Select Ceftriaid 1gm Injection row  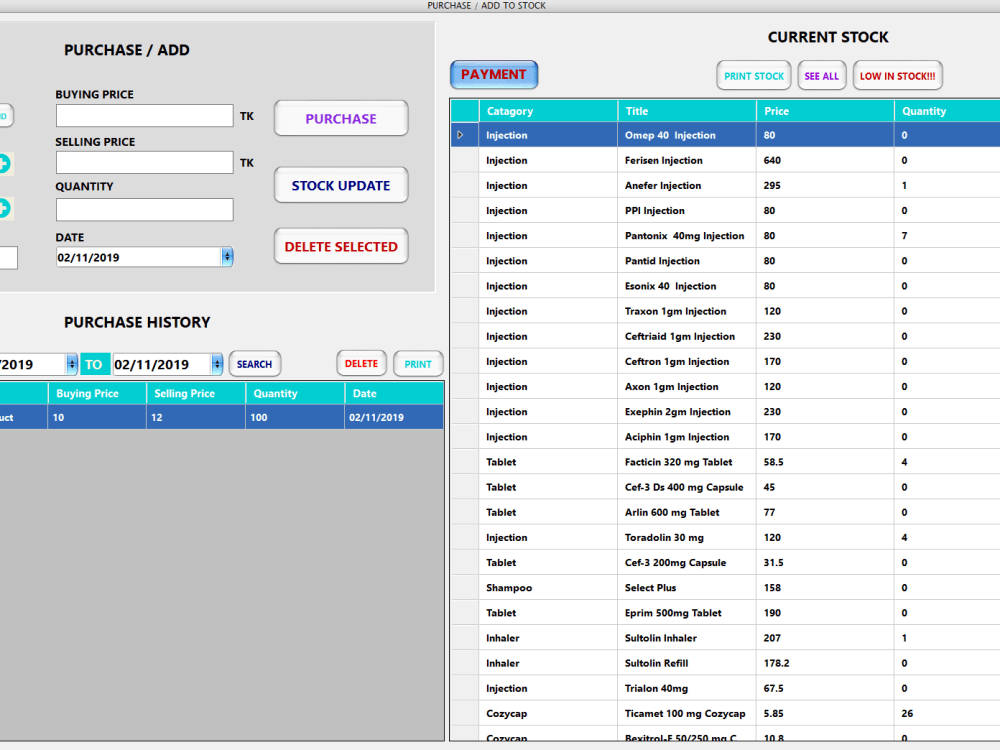tap(726, 336)
